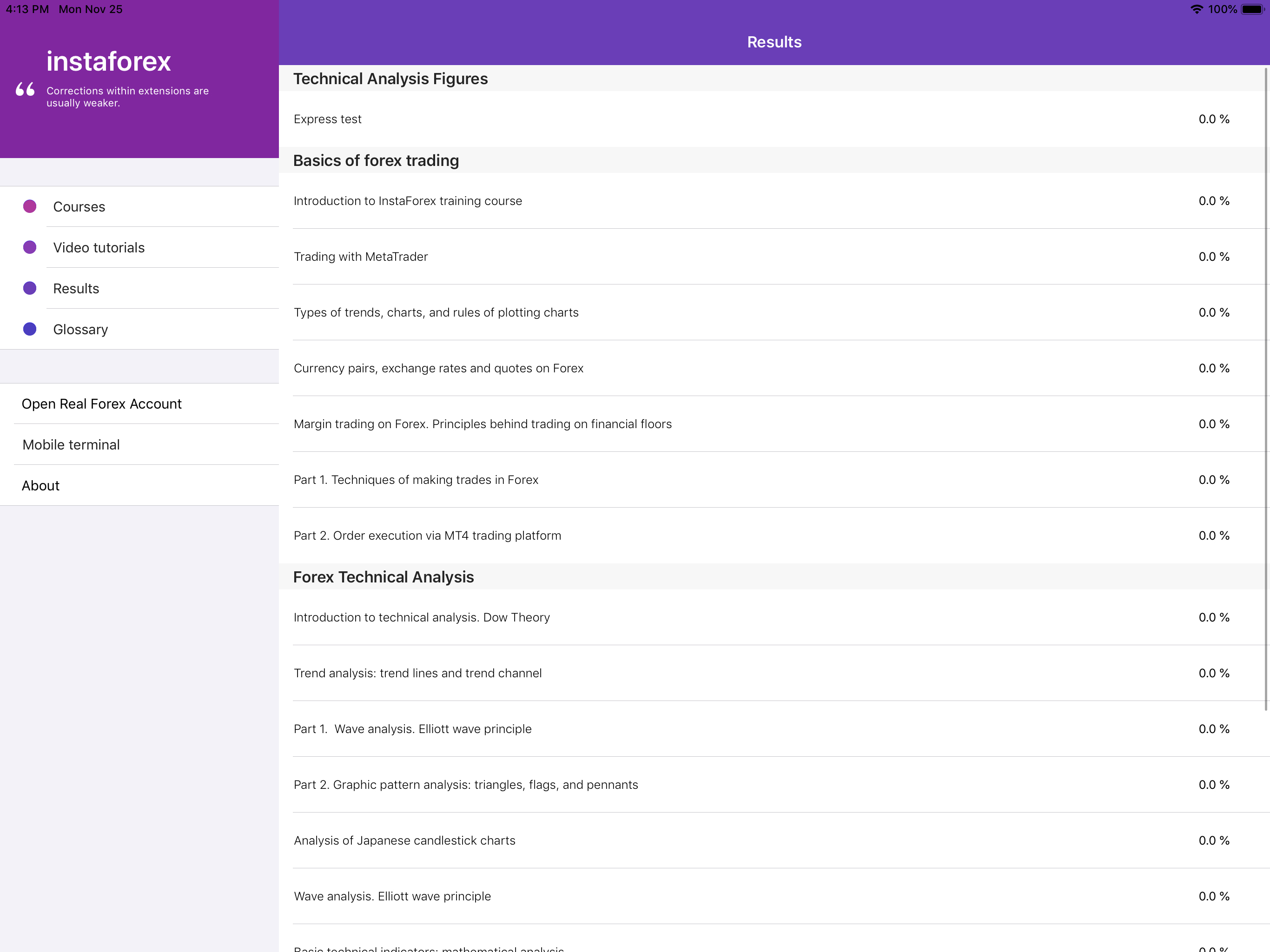Tap the Wi-Fi status icon
This screenshot has width=1270, height=952.
click(1197, 9)
